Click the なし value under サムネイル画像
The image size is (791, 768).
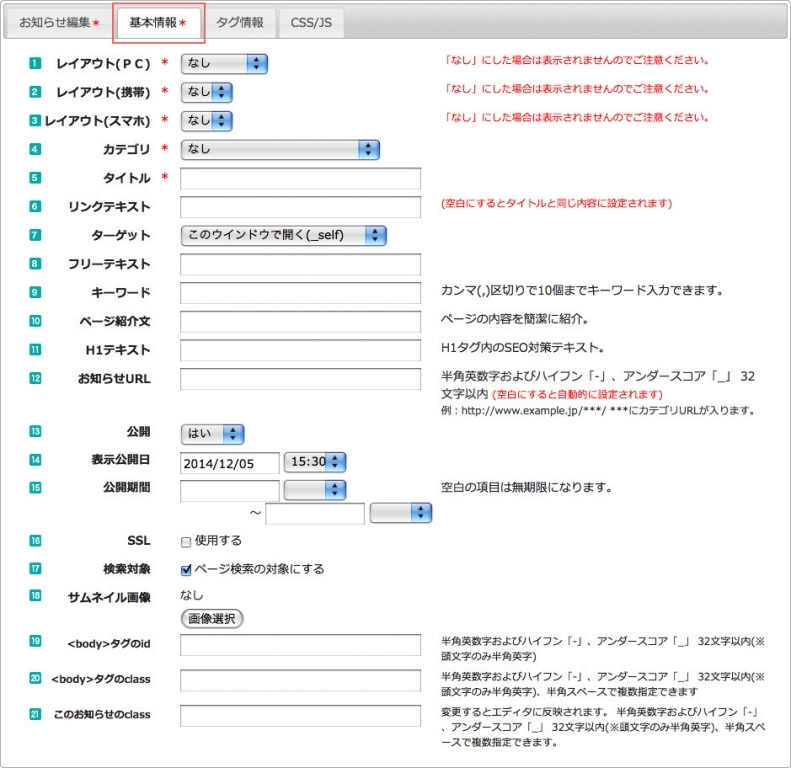[192, 595]
